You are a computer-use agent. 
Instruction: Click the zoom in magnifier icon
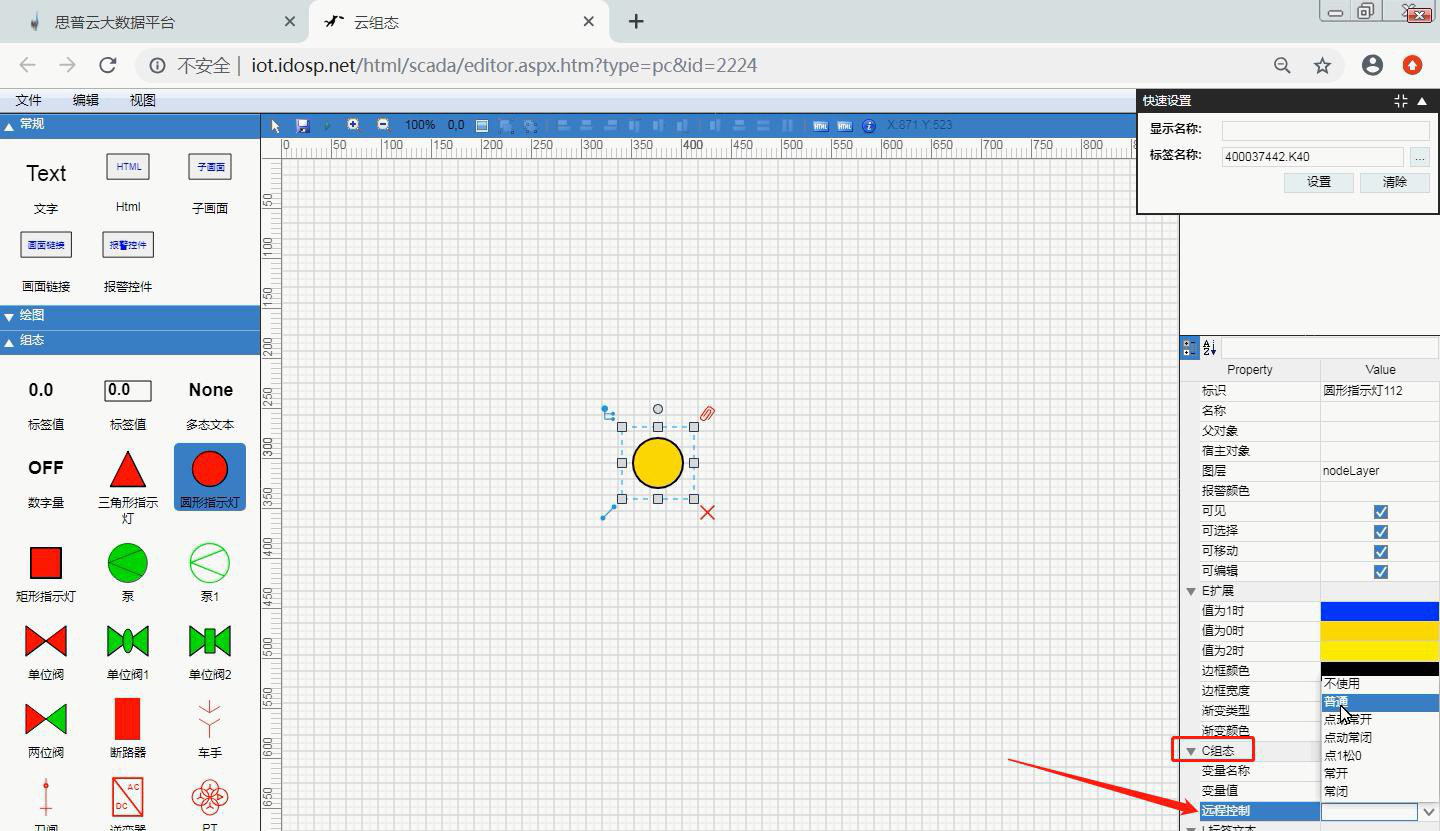pos(353,125)
